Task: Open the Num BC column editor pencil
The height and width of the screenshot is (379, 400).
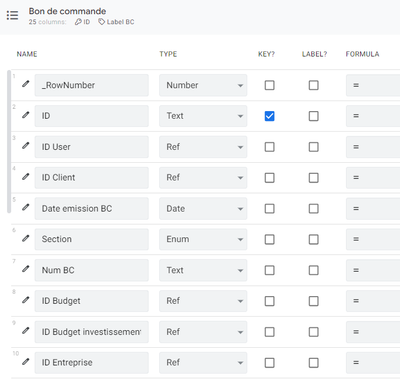Action: click(26, 269)
